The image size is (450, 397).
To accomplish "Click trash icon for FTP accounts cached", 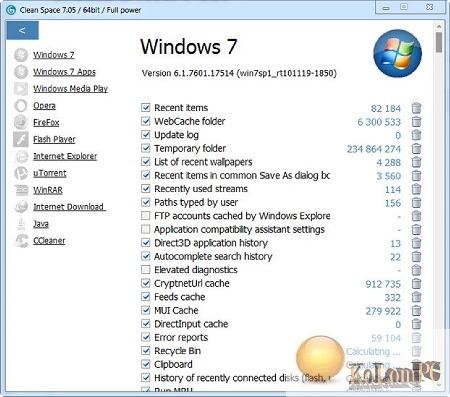I will (x=416, y=216).
